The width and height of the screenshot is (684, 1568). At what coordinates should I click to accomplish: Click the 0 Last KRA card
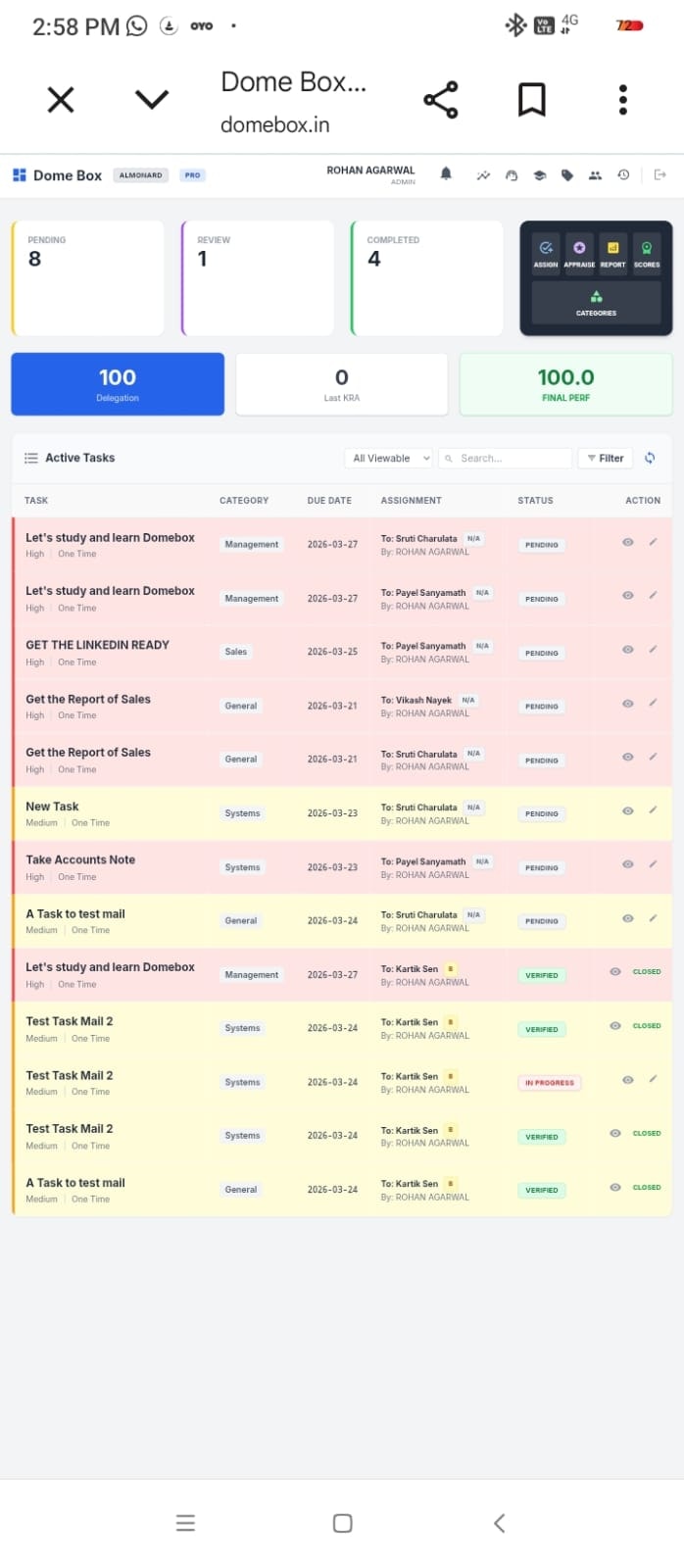(x=342, y=384)
